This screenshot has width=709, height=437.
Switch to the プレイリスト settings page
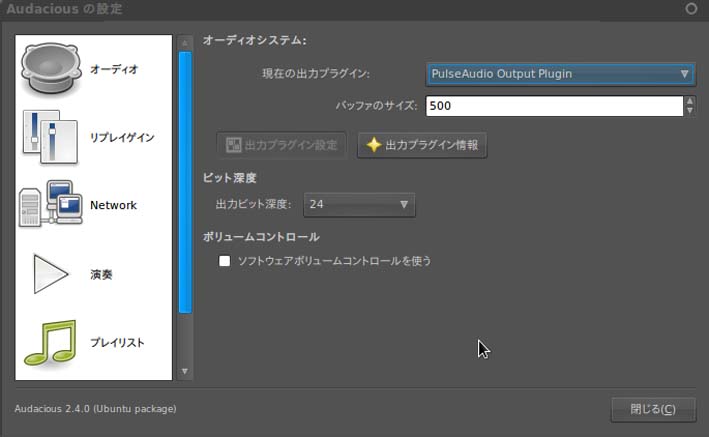[117, 342]
